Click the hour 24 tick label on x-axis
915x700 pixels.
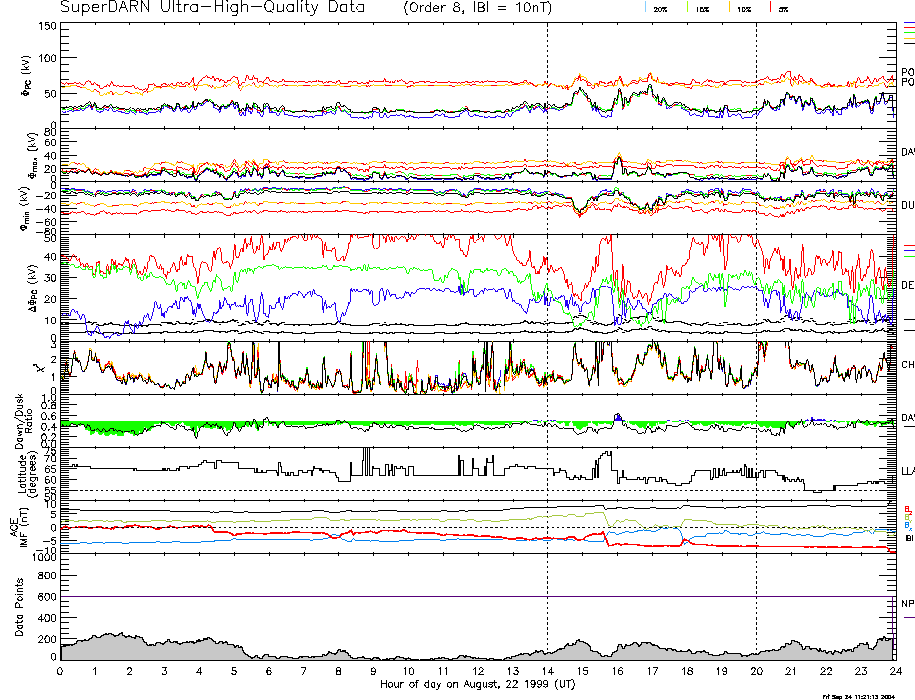tap(894, 670)
